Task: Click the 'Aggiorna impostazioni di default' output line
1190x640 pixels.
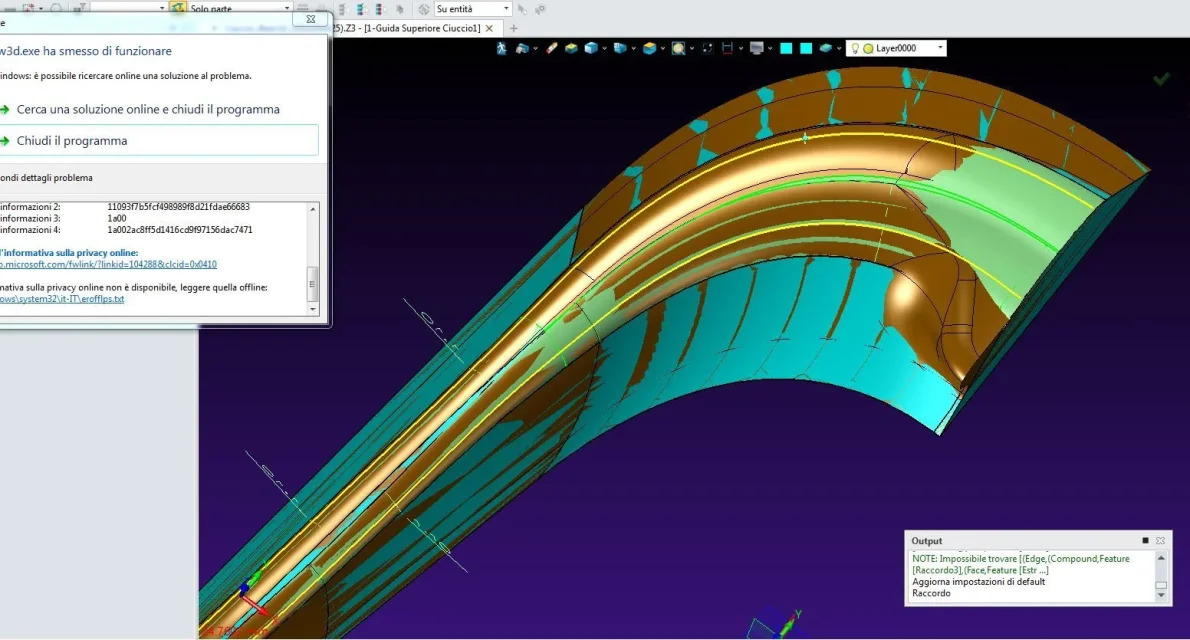Action: 978,582
